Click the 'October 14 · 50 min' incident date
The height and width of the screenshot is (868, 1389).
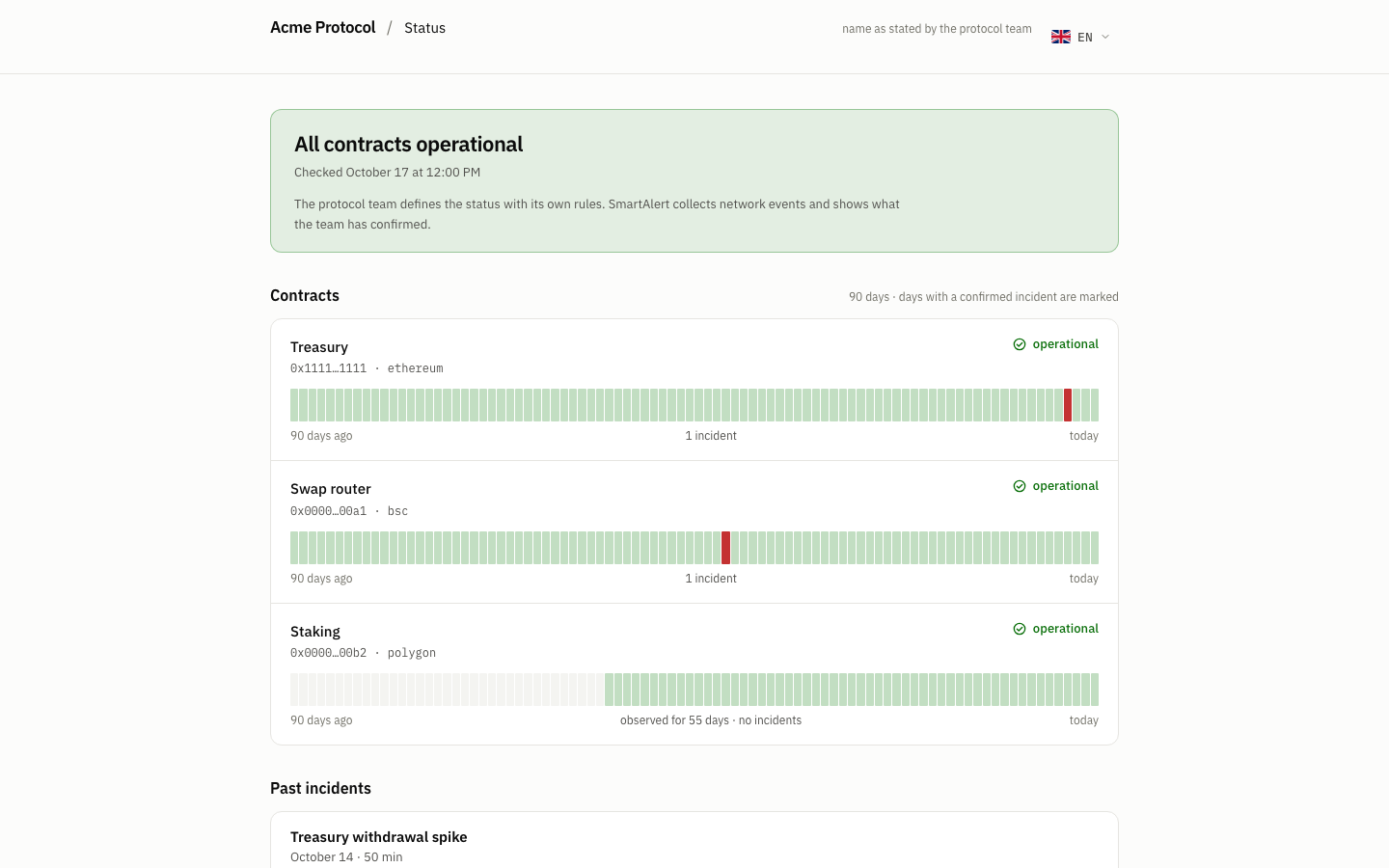346,857
